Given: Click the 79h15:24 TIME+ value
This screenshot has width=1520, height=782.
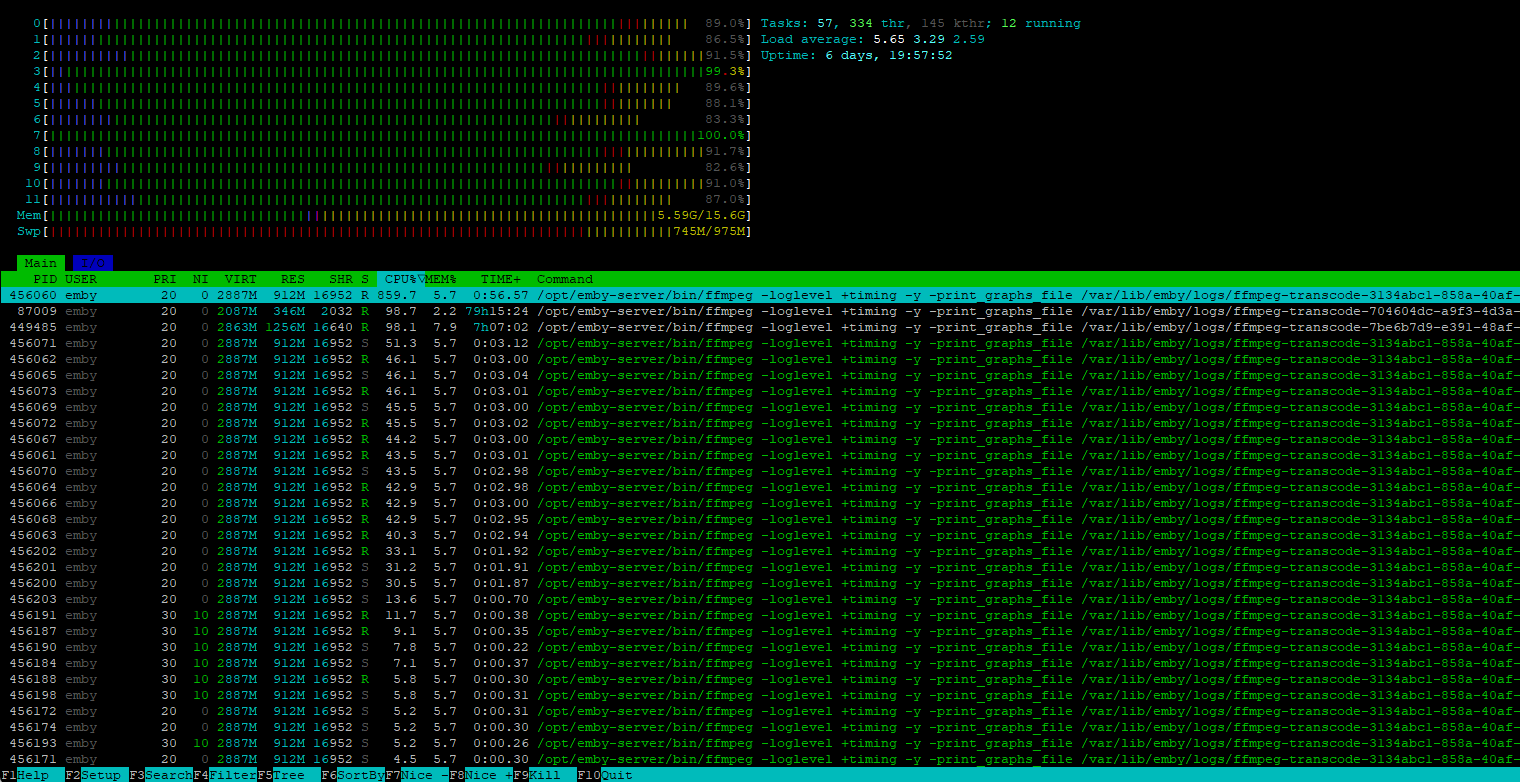Looking at the screenshot, I should pos(497,311).
